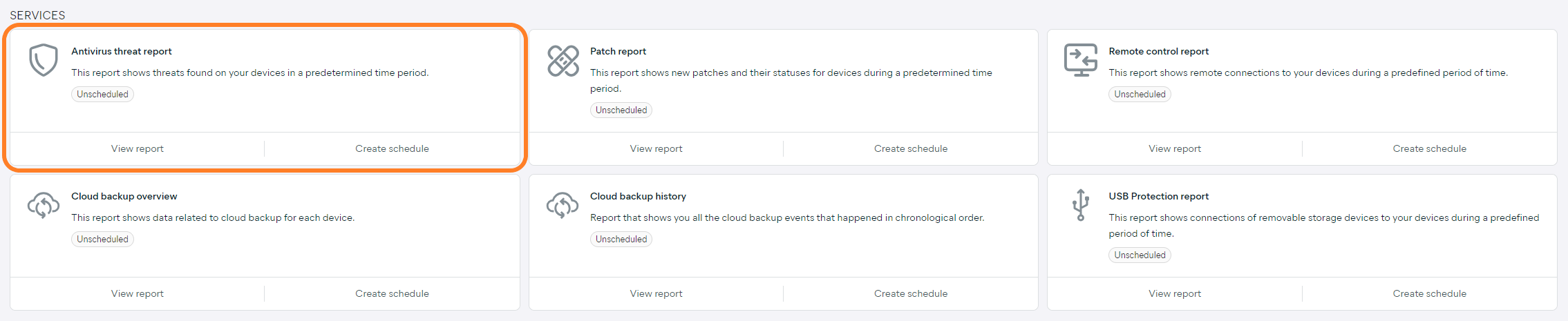1568x321 pixels.
Task: View the Antivirus threat report
Action: click(x=138, y=148)
